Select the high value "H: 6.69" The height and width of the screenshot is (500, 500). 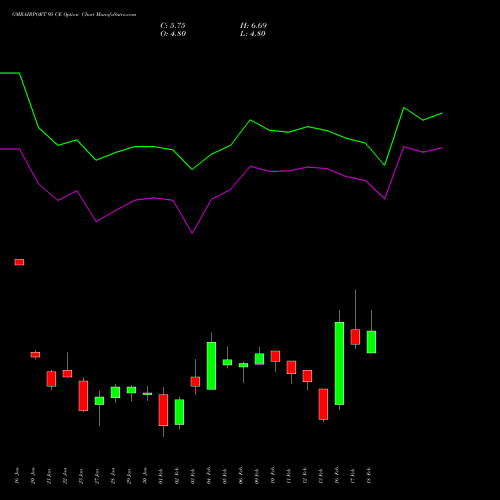tap(253, 26)
